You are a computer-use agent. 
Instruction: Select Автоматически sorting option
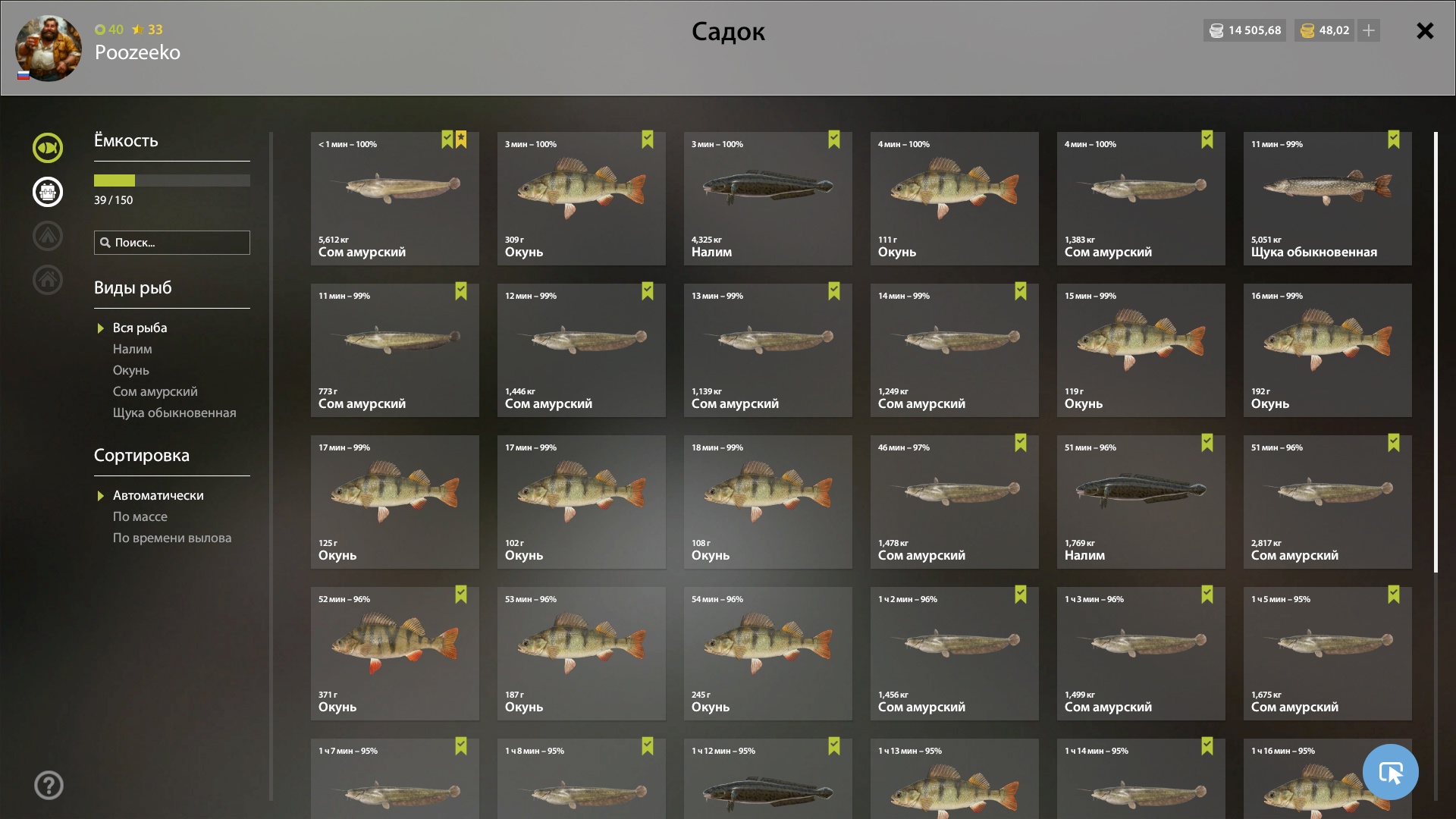[x=158, y=495]
